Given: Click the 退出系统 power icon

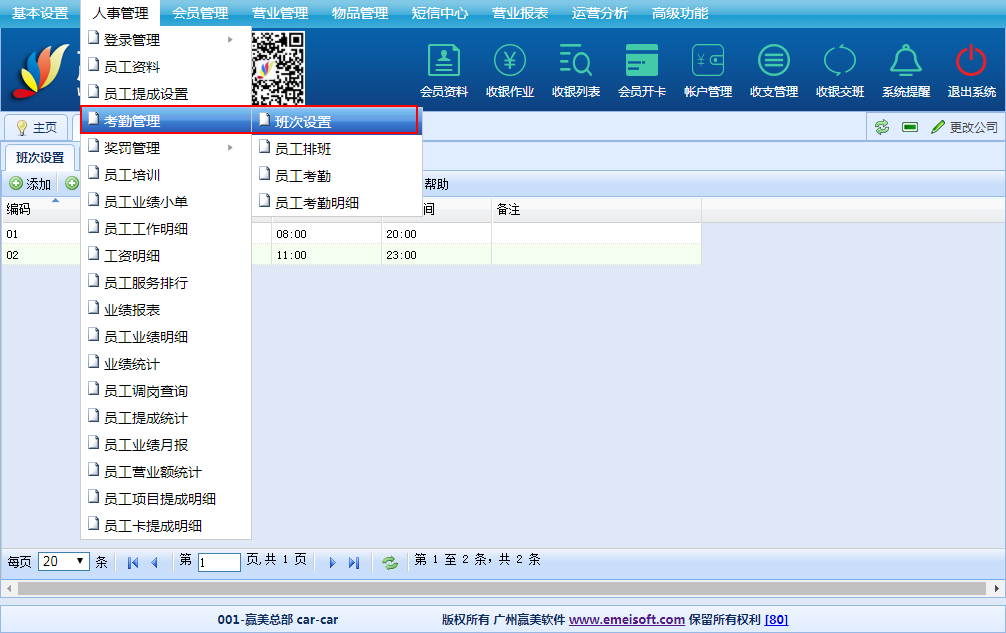Looking at the screenshot, I should [971, 62].
